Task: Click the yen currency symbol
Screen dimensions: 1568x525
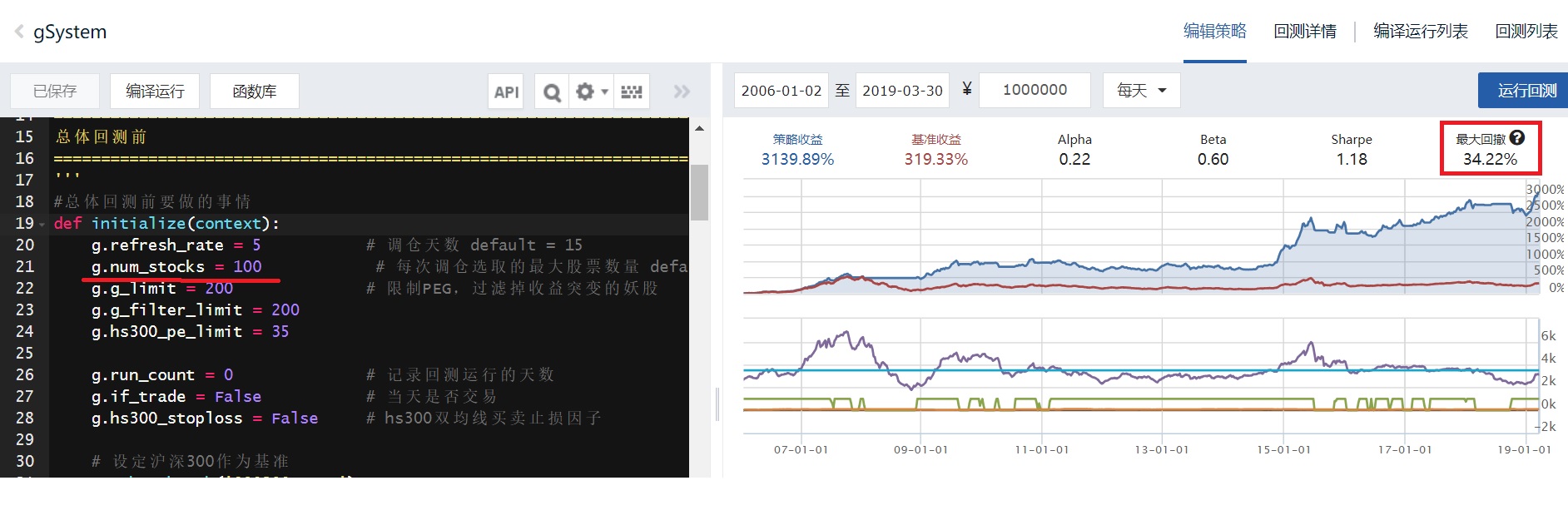Action: [x=966, y=90]
